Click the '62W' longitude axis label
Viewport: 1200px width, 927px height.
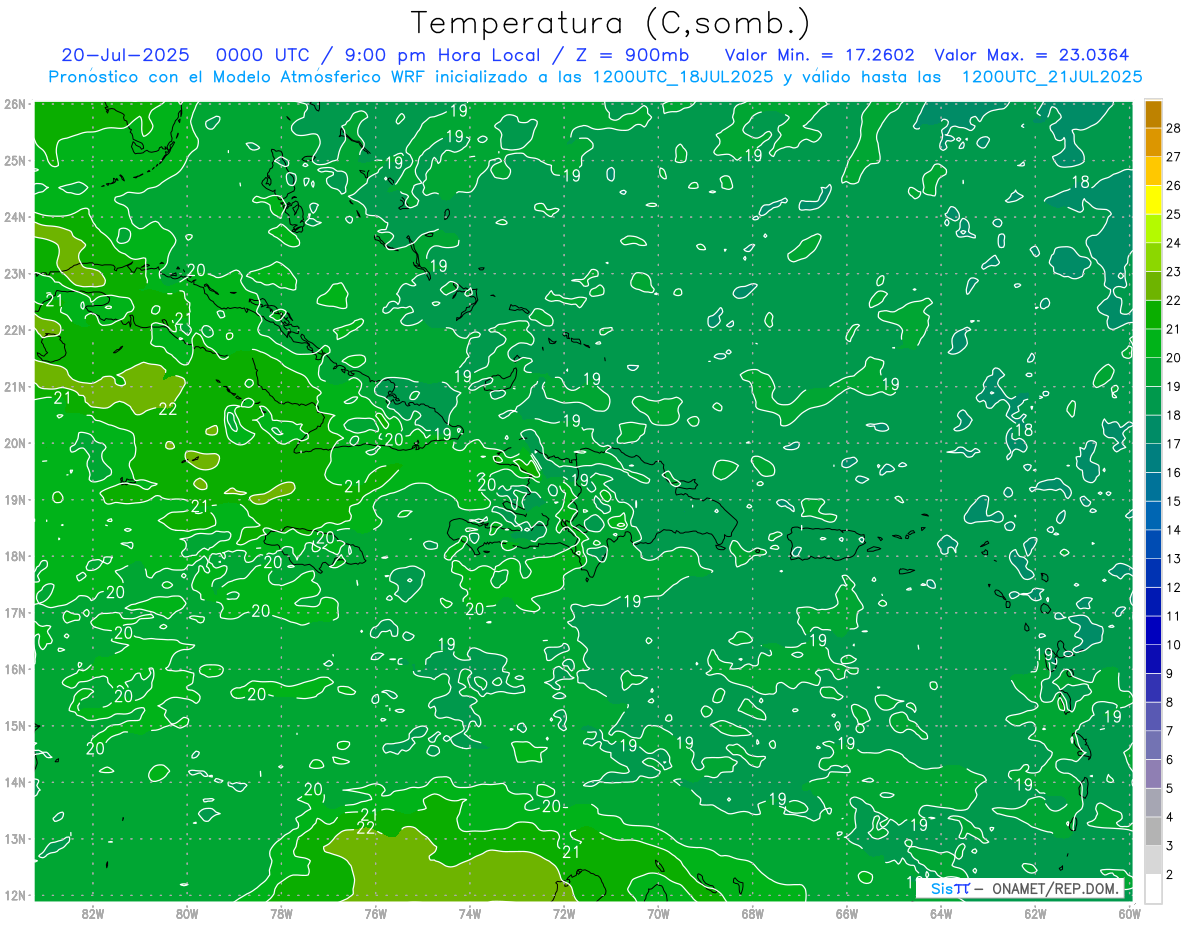1035,913
